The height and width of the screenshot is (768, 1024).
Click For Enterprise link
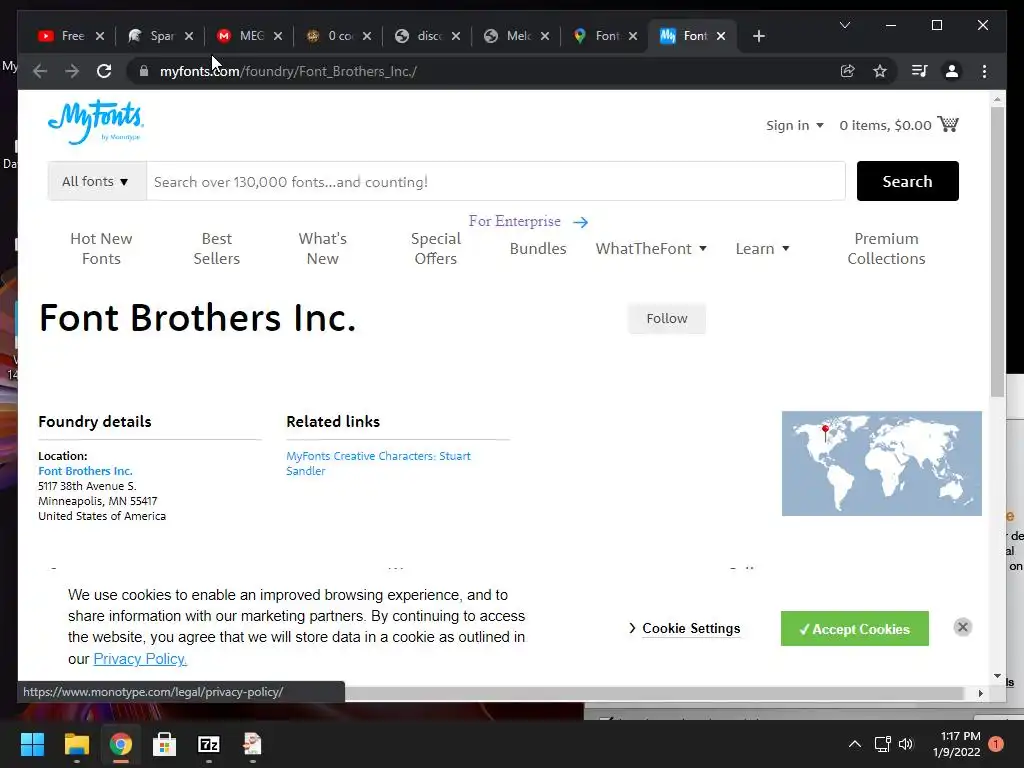pyautogui.click(x=515, y=221)
